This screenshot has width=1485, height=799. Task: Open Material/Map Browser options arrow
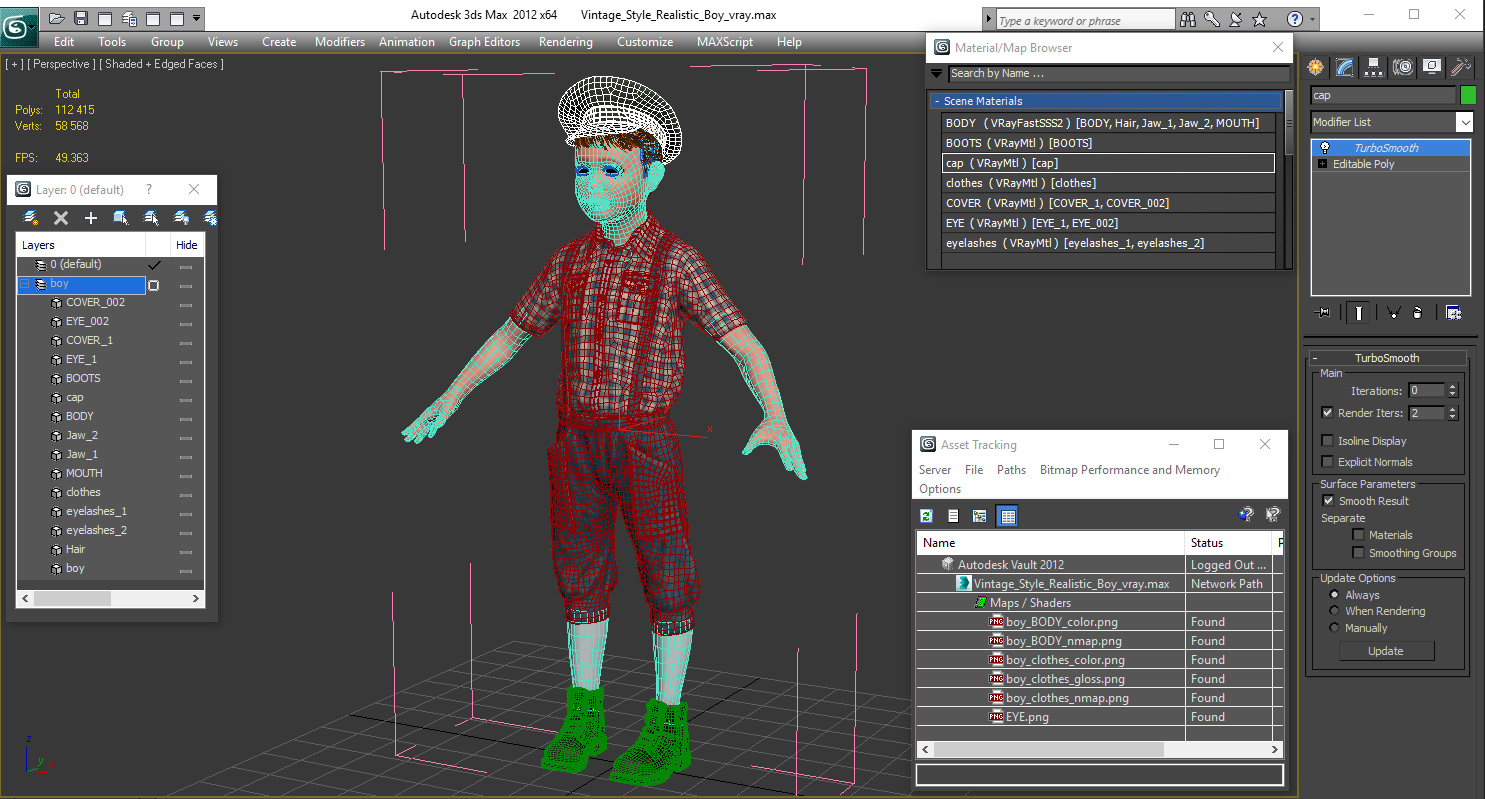(936, 73)
